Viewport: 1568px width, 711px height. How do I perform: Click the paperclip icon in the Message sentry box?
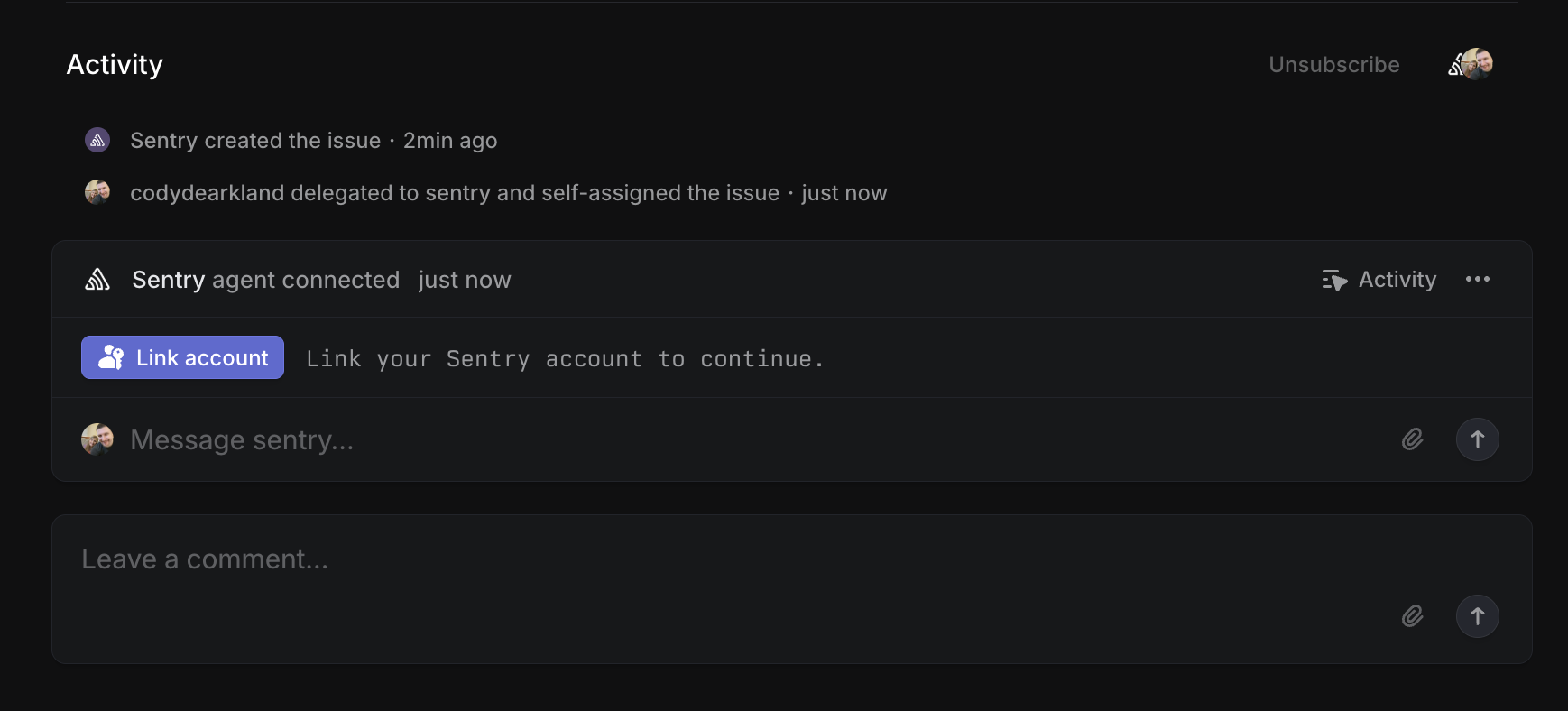point(1413,439)
